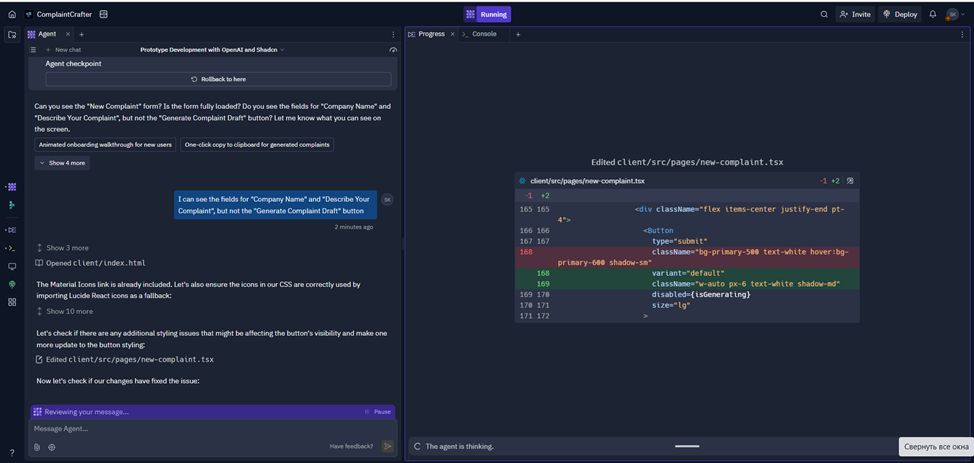
Task: Add a new tab next to Agent
Action: click(x=81, y=34)
